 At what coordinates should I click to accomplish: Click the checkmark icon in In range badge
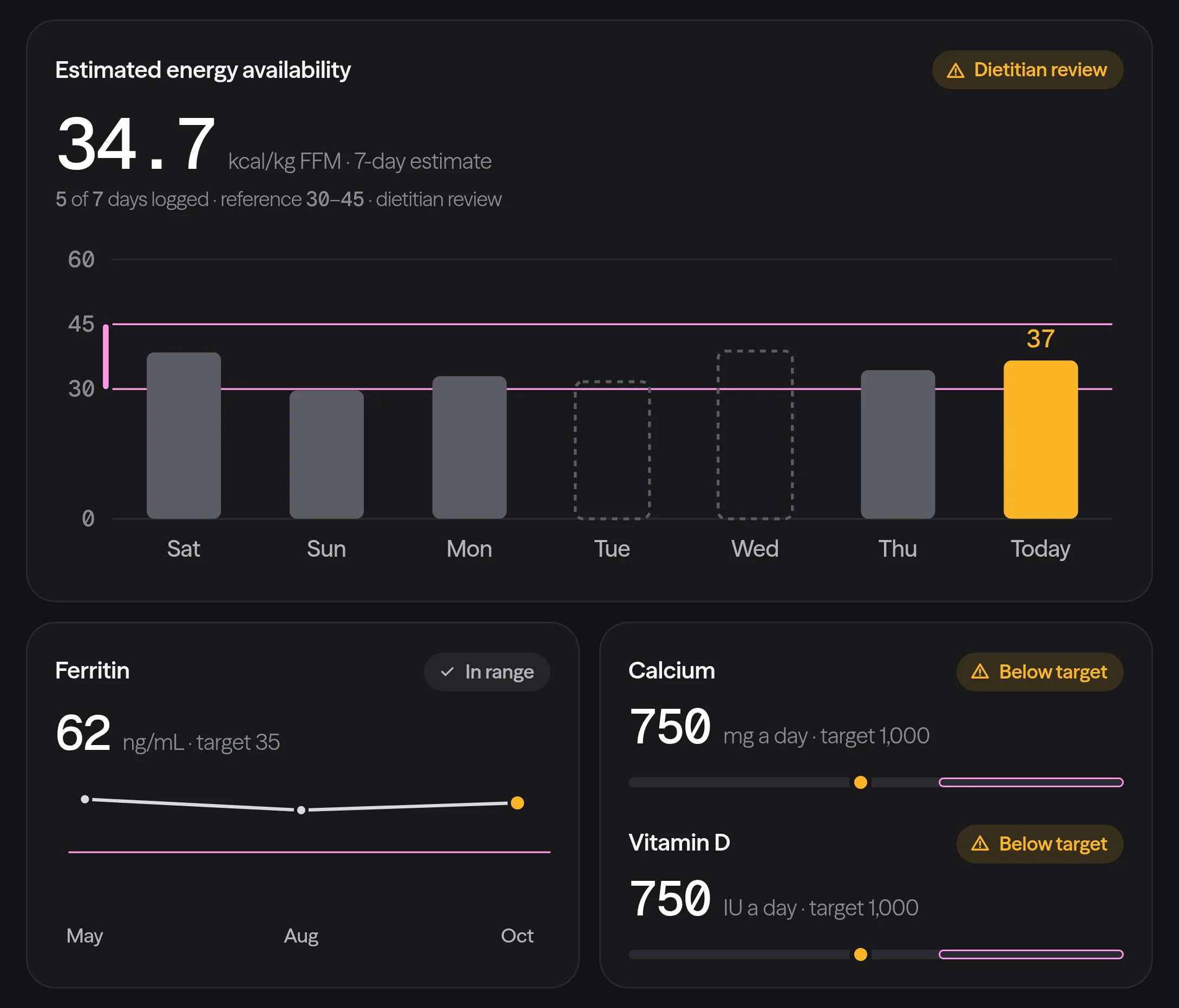click(x=447, y=672)
